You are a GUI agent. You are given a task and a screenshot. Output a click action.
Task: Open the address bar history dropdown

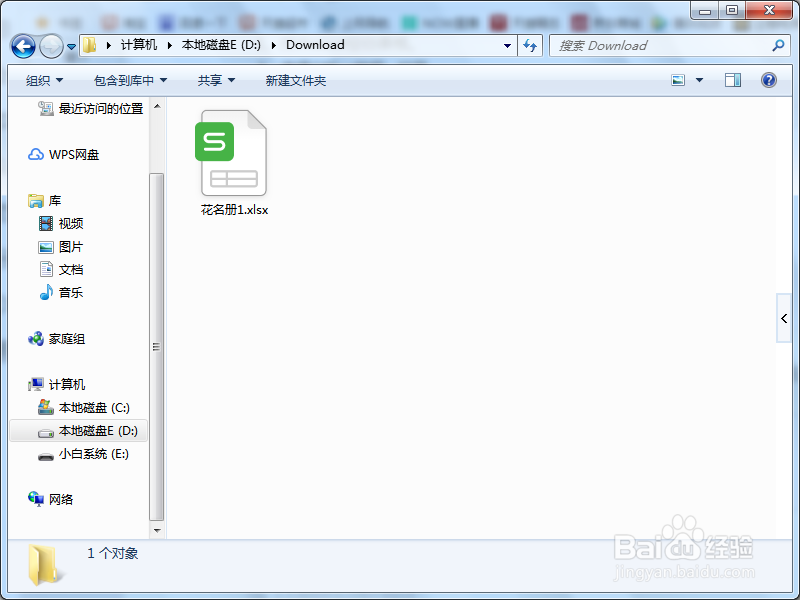[507, 45]
